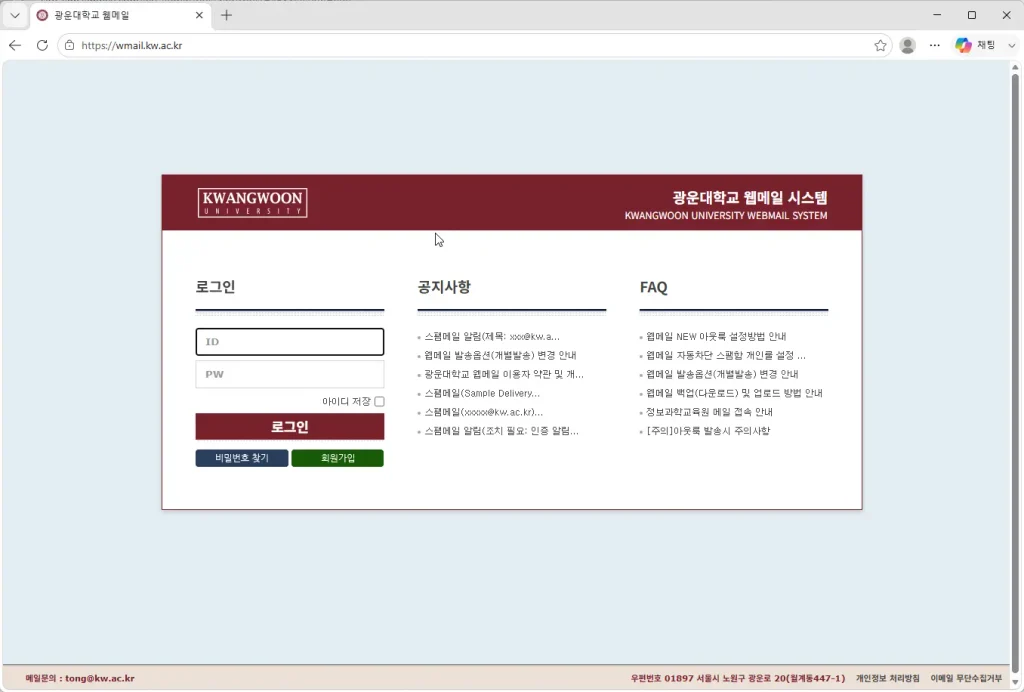Maximize the browser window
This screenshot has width=1024, height=692.
972,15
